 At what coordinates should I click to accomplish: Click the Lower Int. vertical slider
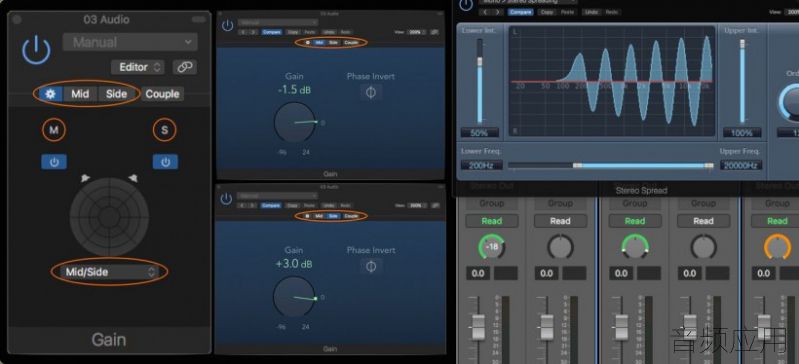point(480,82)
